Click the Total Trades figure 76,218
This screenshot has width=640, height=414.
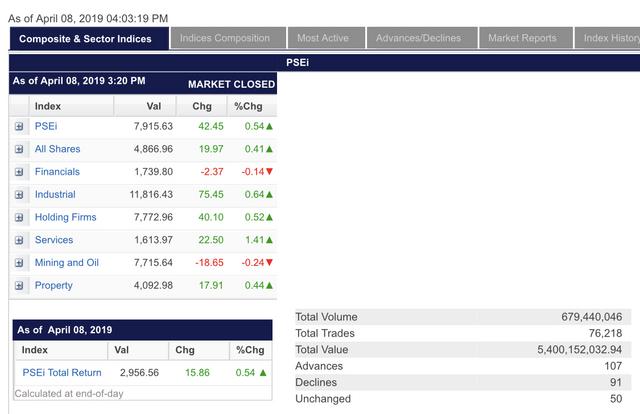click(x=605, y=333)
